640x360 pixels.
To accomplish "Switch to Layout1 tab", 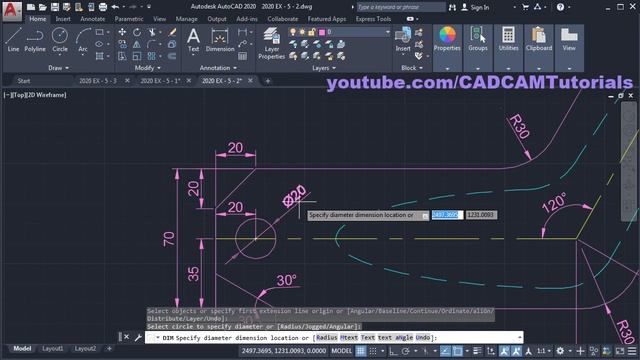I will tap(53, 349).
